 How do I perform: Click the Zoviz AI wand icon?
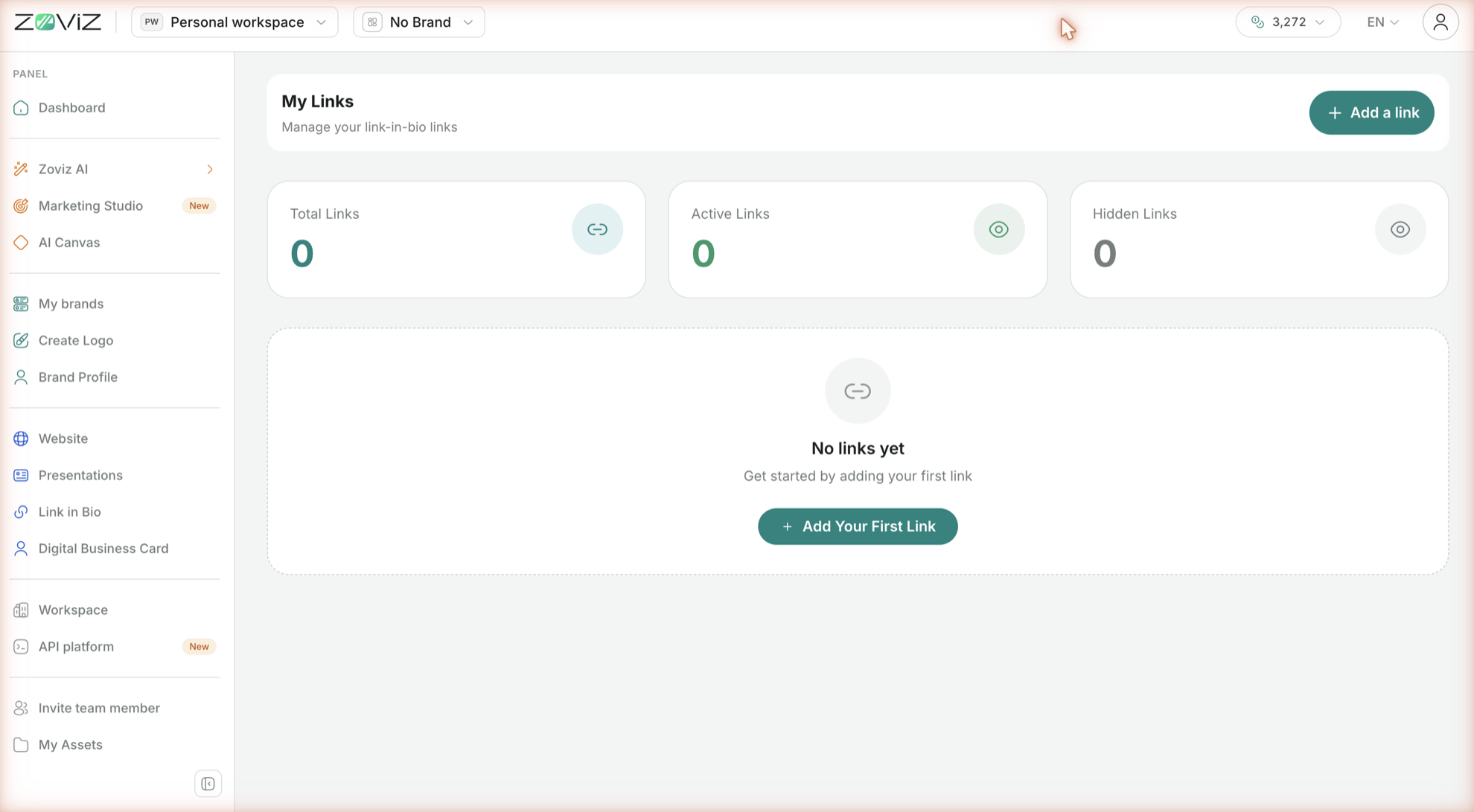pos(21,169)
